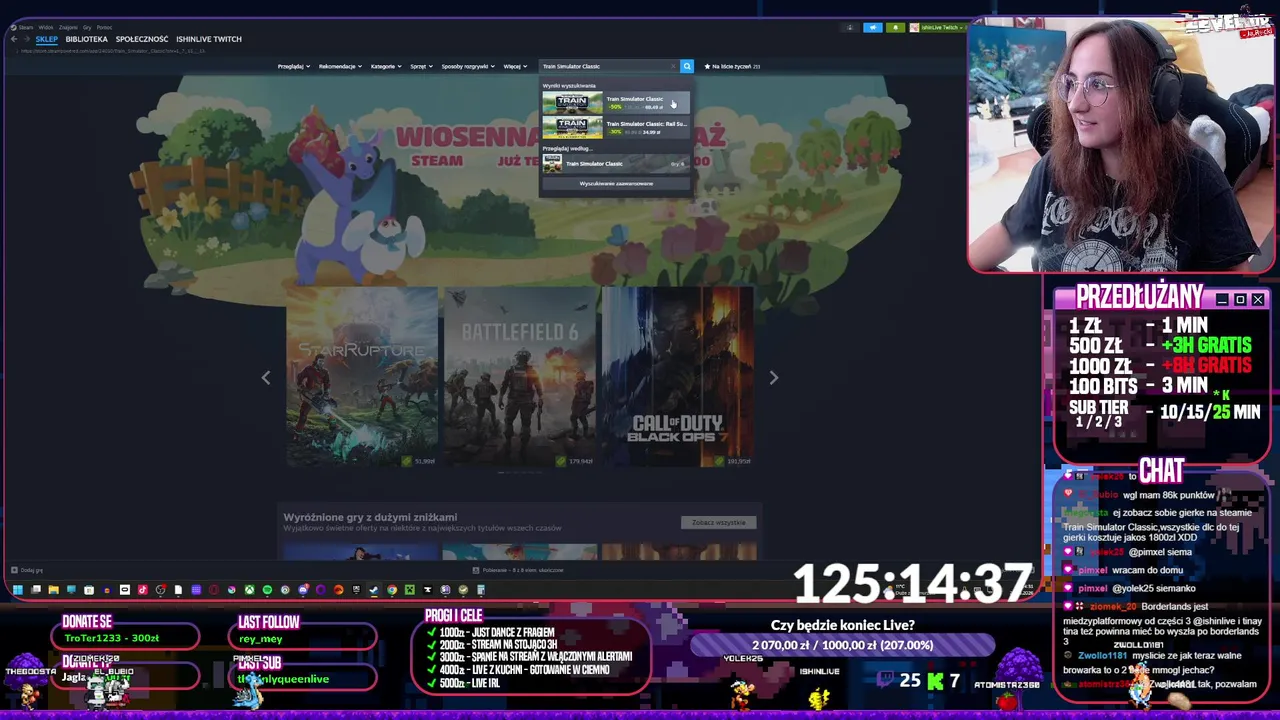Show next featured games with right arrow
The height and width of the screenshot is (720, 1280).
[x=773, y=377]
